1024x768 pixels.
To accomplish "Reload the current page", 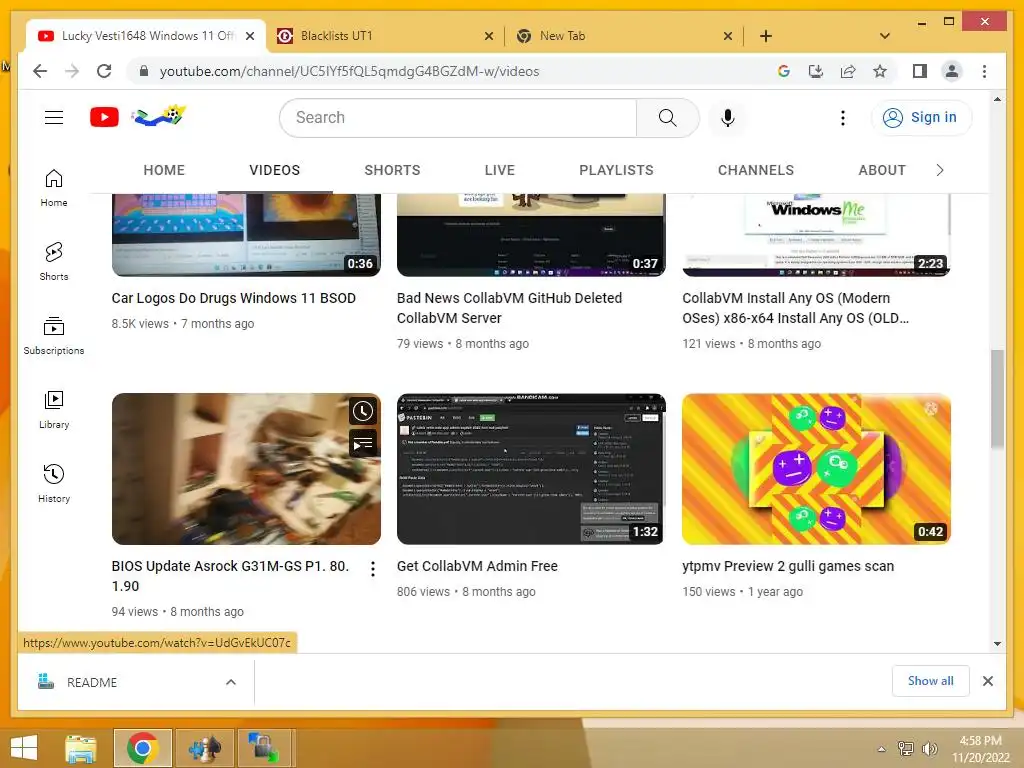I will coord(104,71).
